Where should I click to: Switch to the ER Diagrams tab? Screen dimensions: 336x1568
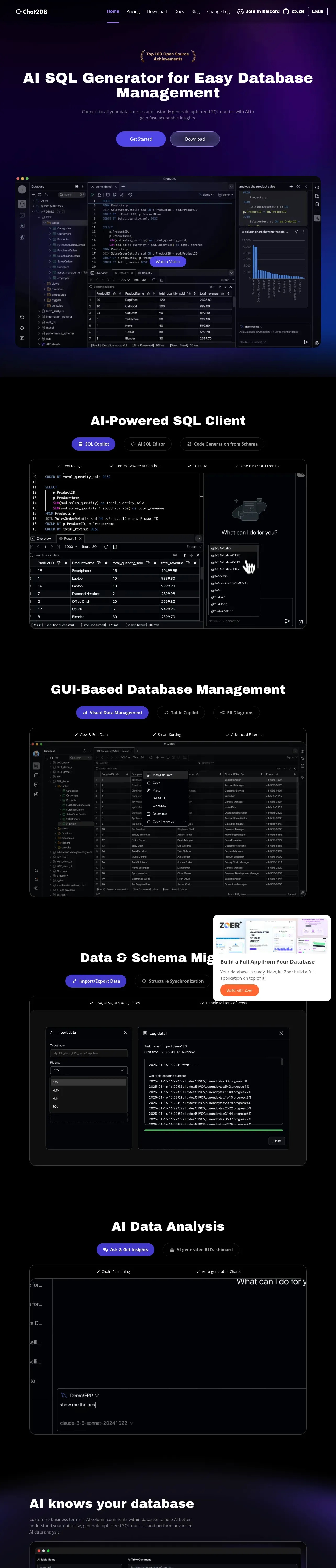click(237, 713)
